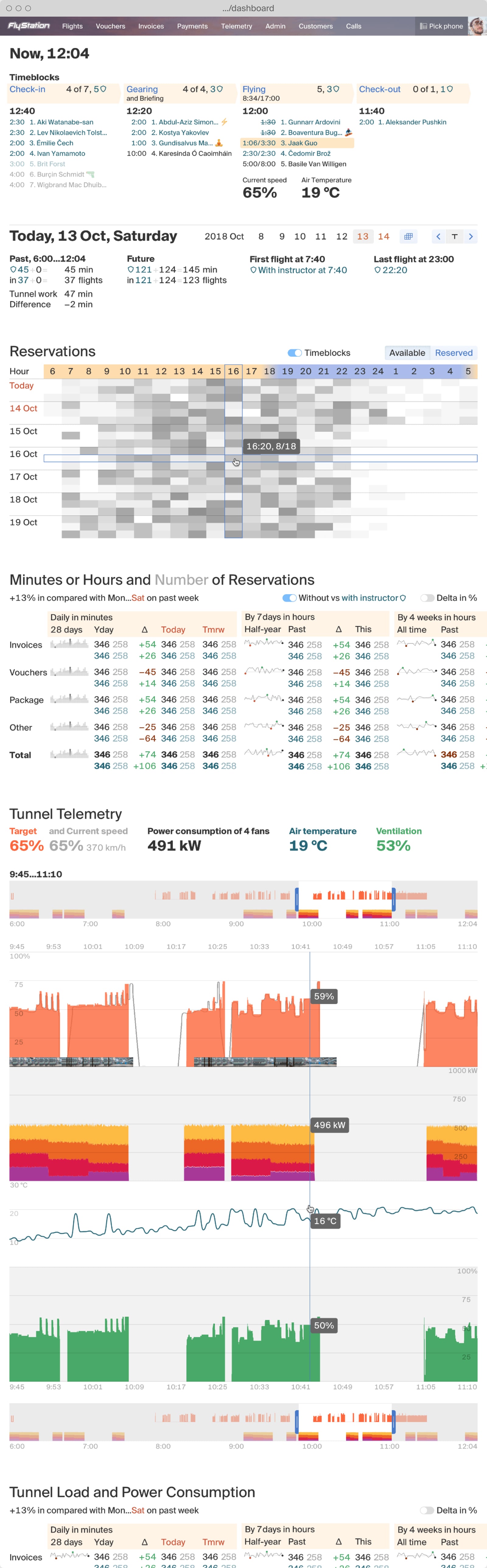Grab the left handle of top timeline range
Viewport: 487px width, 1568px height.
[297, 900]
